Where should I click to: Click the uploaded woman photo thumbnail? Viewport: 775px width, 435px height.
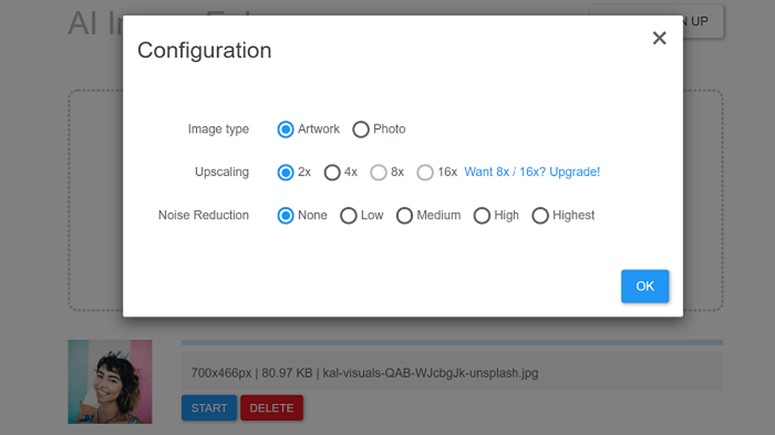point(110,381)
